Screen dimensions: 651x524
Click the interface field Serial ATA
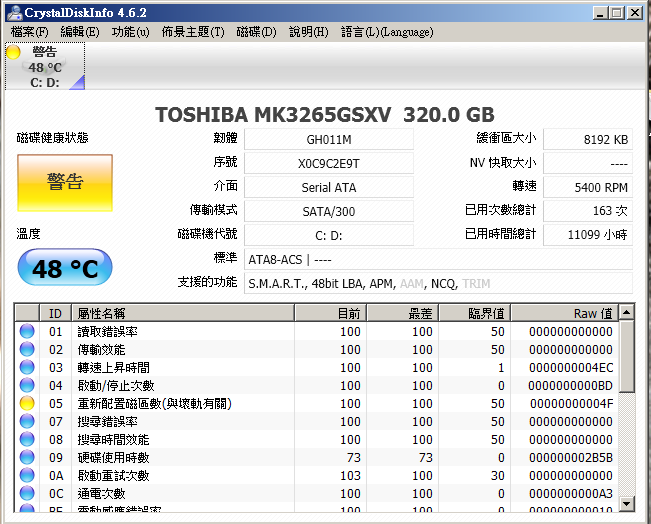(x=329, y=187)
